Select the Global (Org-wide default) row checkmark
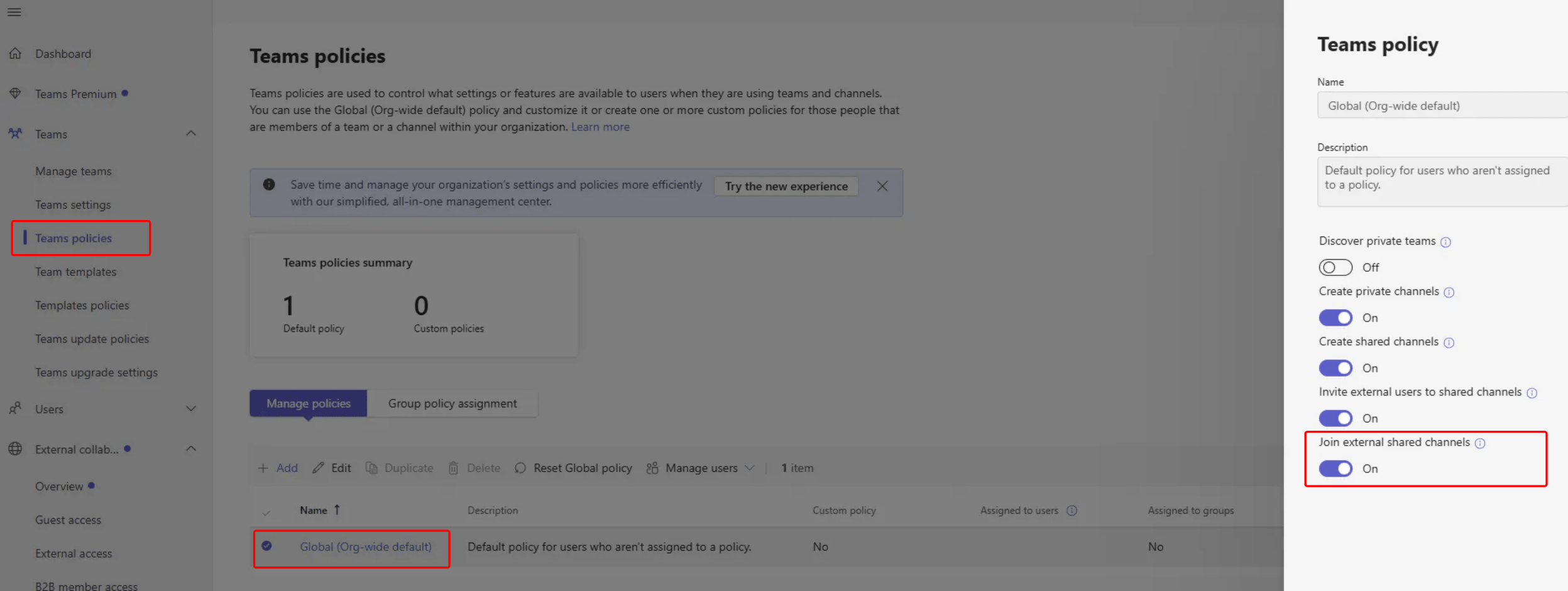 tap(266, 546)
